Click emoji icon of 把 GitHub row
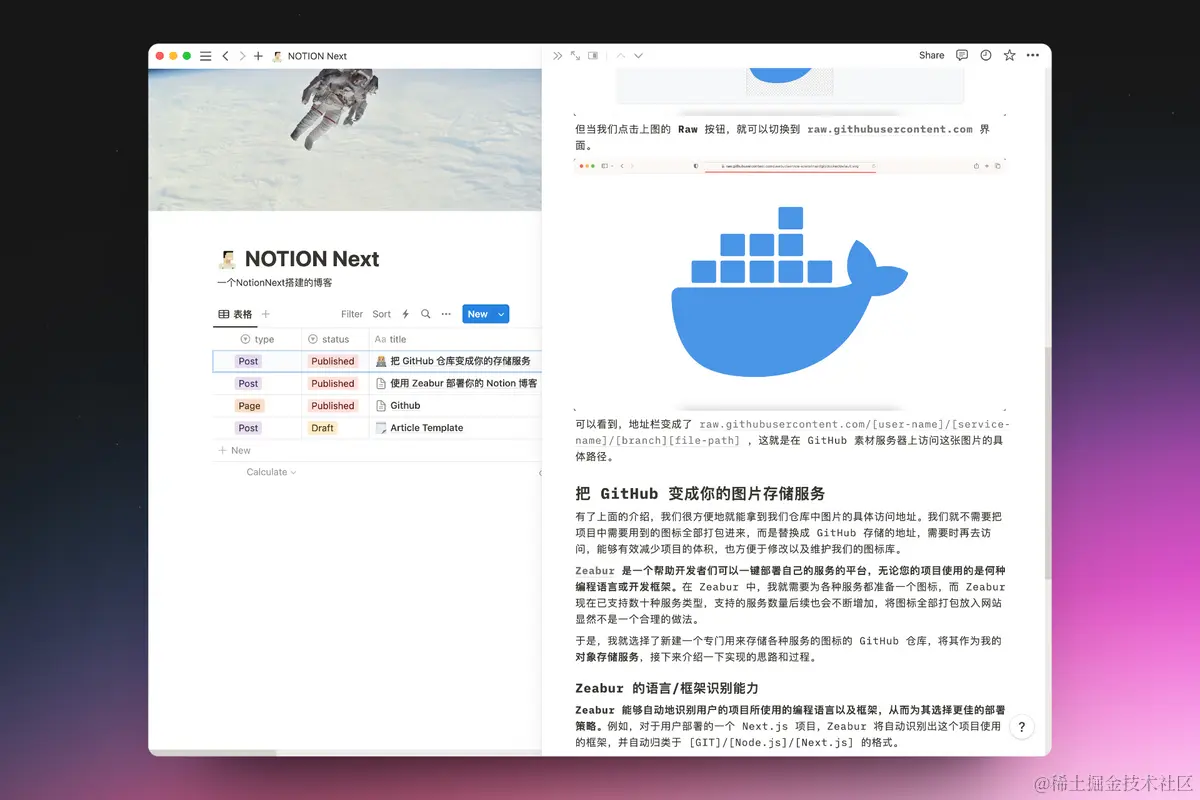 coord(381,361)
